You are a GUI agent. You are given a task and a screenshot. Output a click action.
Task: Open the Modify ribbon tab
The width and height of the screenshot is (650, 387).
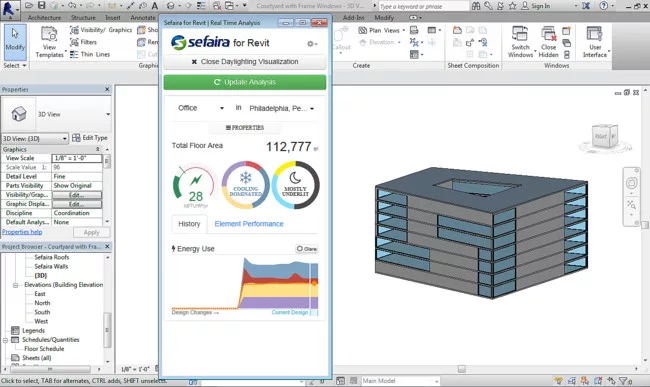pos(384,18)
